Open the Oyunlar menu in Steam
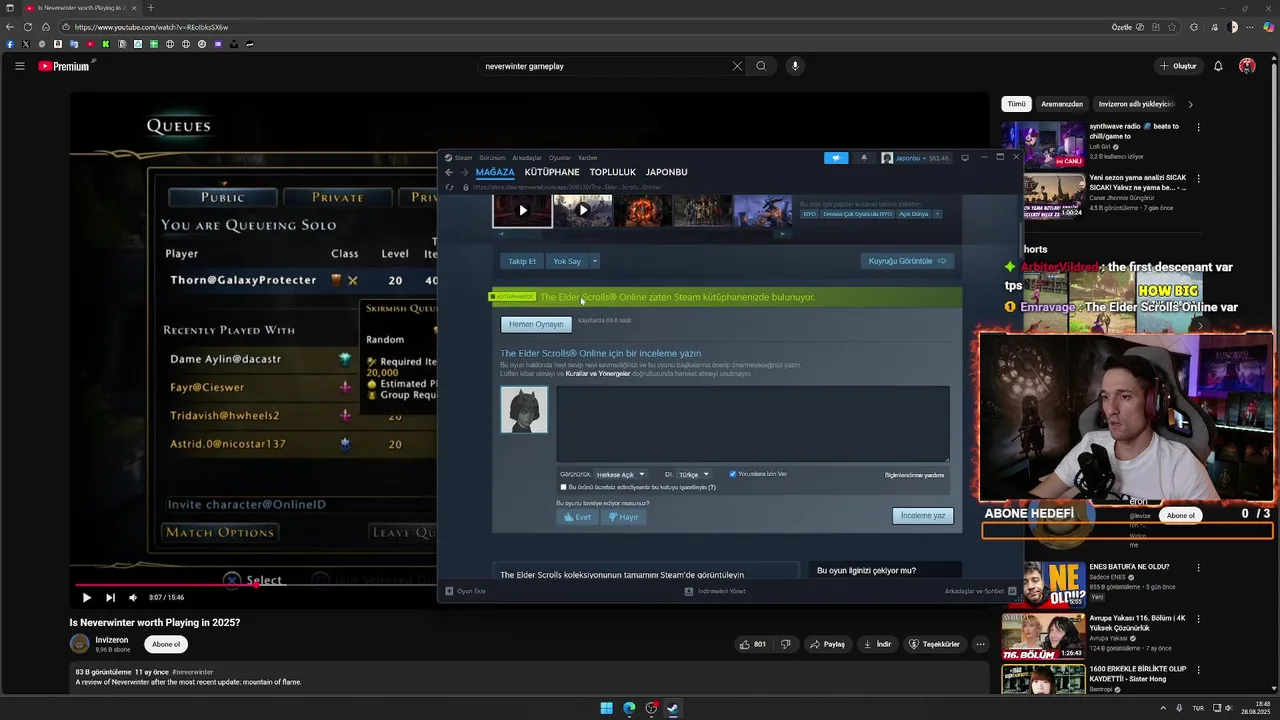Screen dimensions: 1280x720 click(560, 158)
